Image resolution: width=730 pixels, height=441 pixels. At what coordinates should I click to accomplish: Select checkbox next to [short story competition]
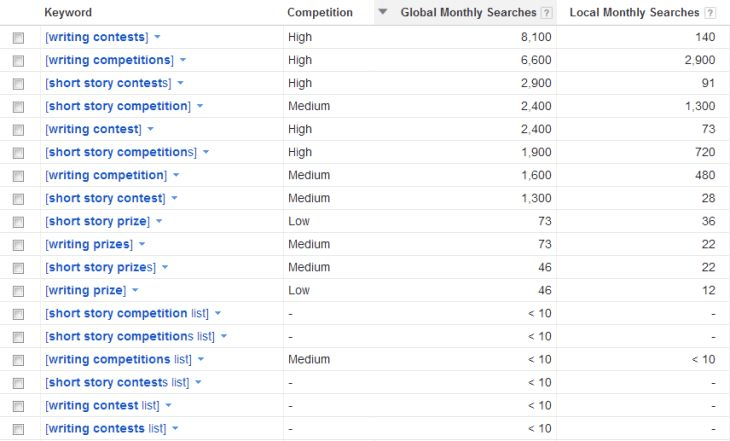click(18, 107)
